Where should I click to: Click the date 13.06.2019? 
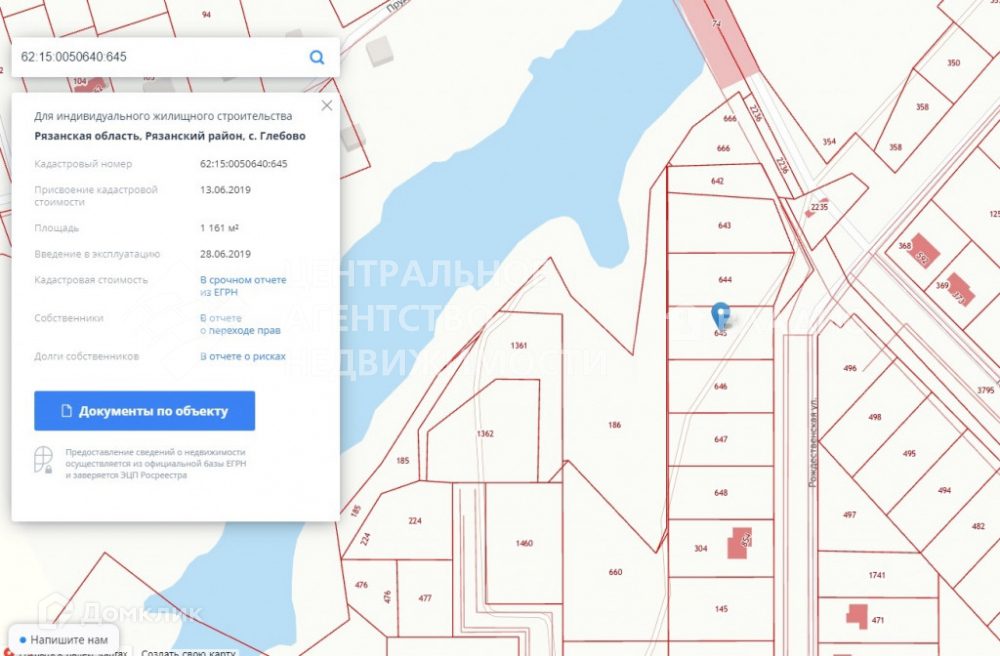coord(225,189)
